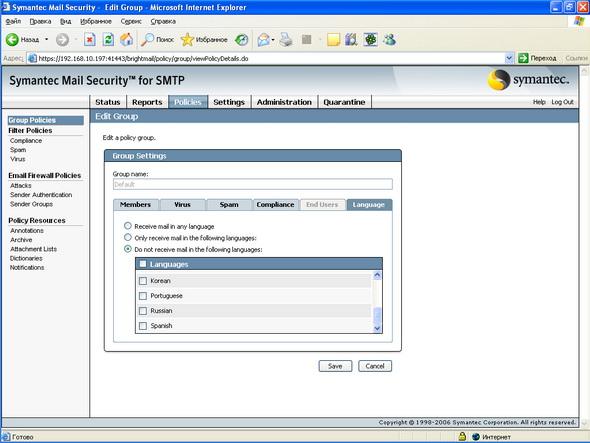Open Group Policies in sidebar
The height and width of the screenshot is (443, 590).
click(x=46, y=120)
